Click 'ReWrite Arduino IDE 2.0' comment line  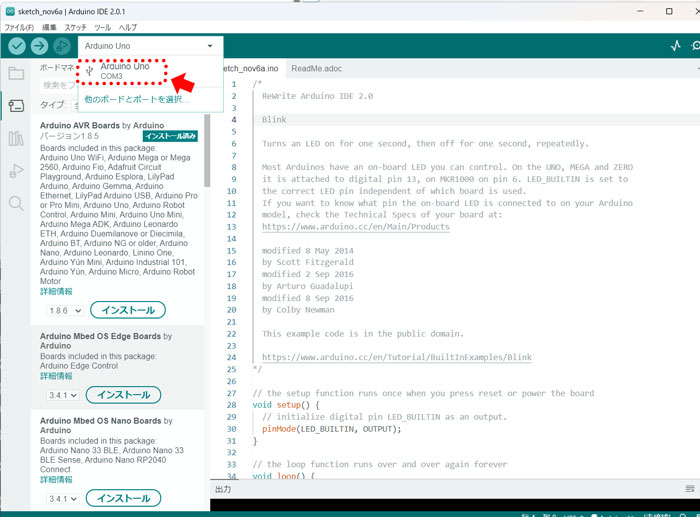point(317,96)
